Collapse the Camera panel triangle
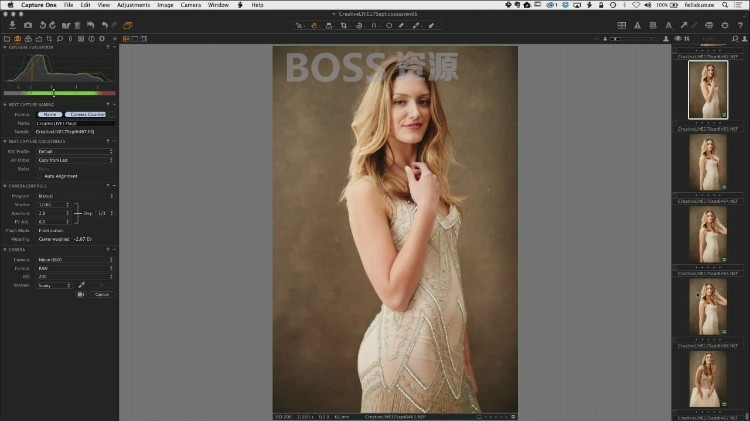The image size is (750, 421). 5,249
